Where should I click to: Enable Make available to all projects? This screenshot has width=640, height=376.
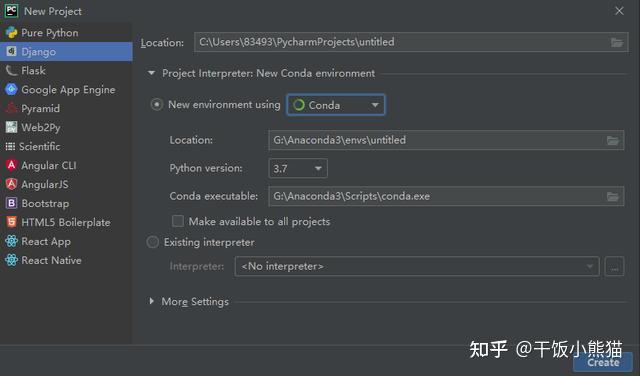tap(178, 221)
